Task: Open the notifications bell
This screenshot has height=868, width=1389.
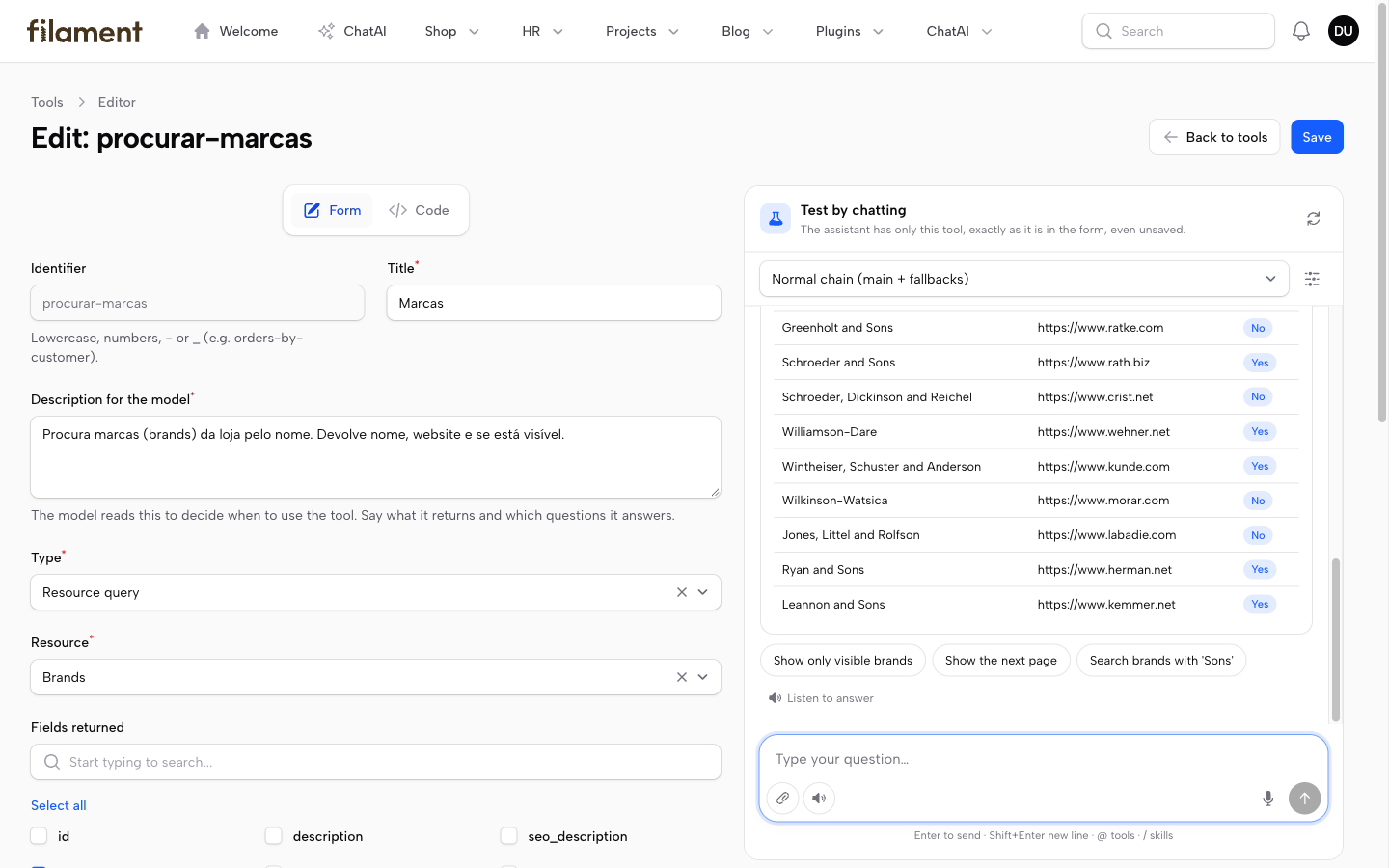Action: (x=1301, y=31)
